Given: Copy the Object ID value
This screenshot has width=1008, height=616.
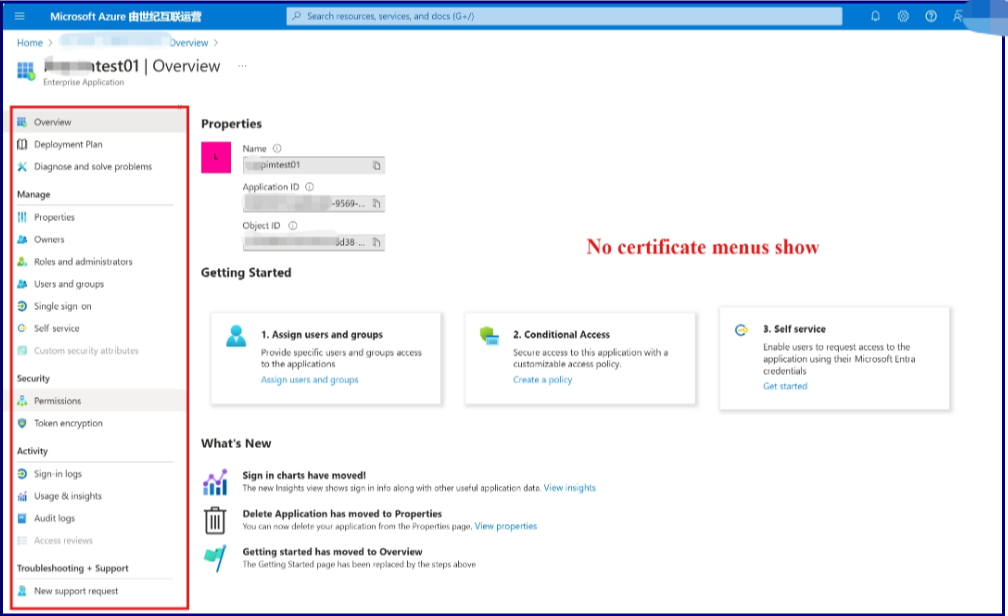Looking at the screenshot, I should point(377,242).
